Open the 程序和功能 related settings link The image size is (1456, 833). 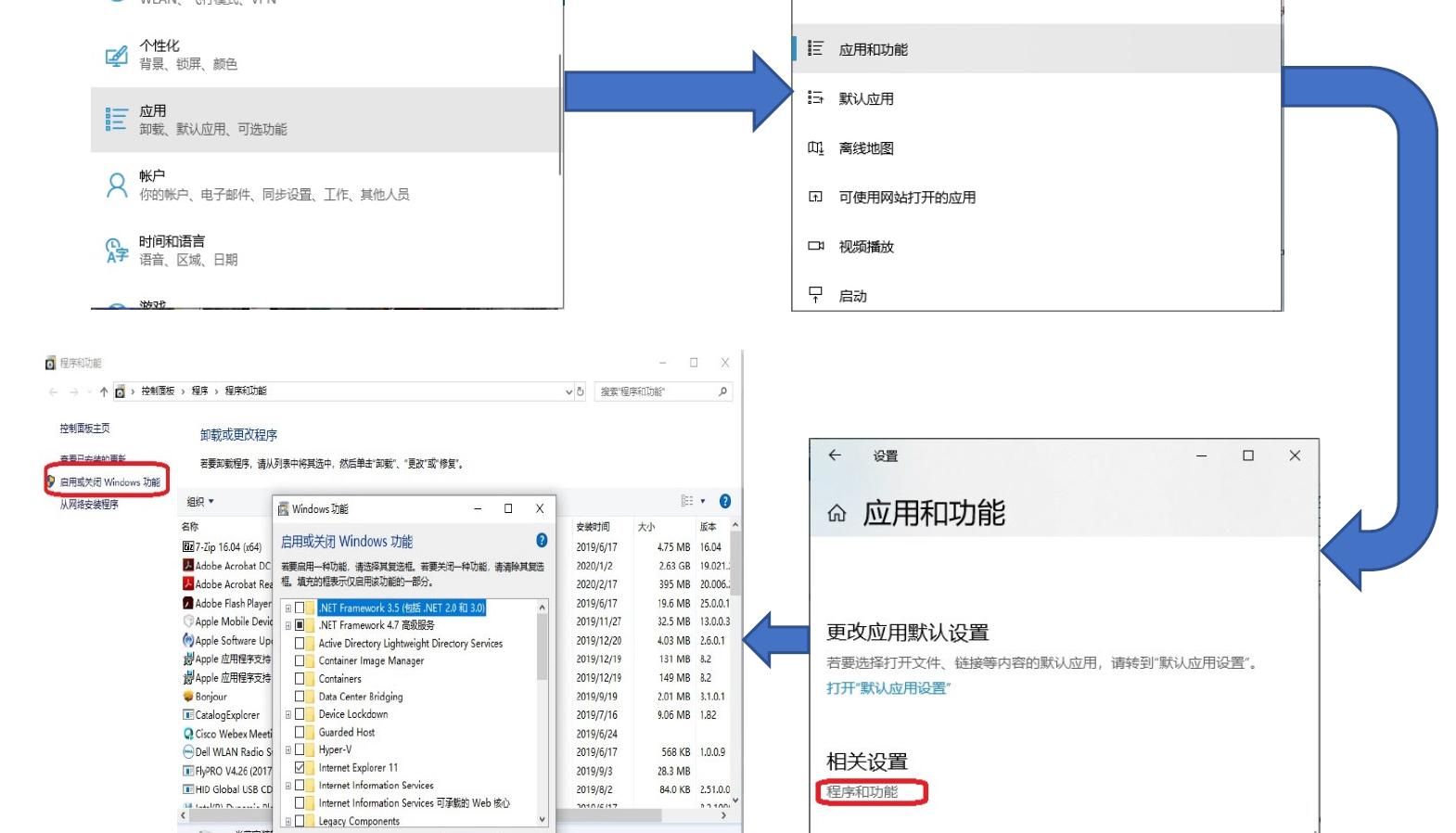coord(862,792)
